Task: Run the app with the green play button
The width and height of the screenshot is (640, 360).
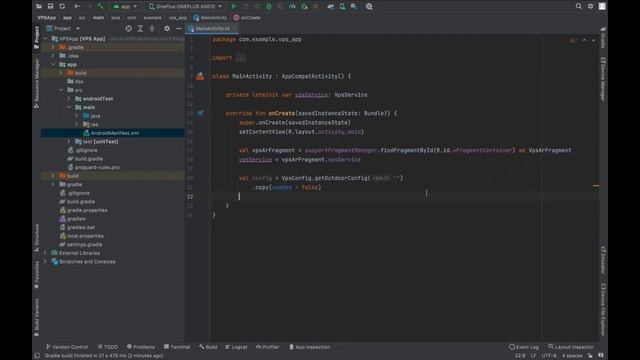Action: coord(233,7)
